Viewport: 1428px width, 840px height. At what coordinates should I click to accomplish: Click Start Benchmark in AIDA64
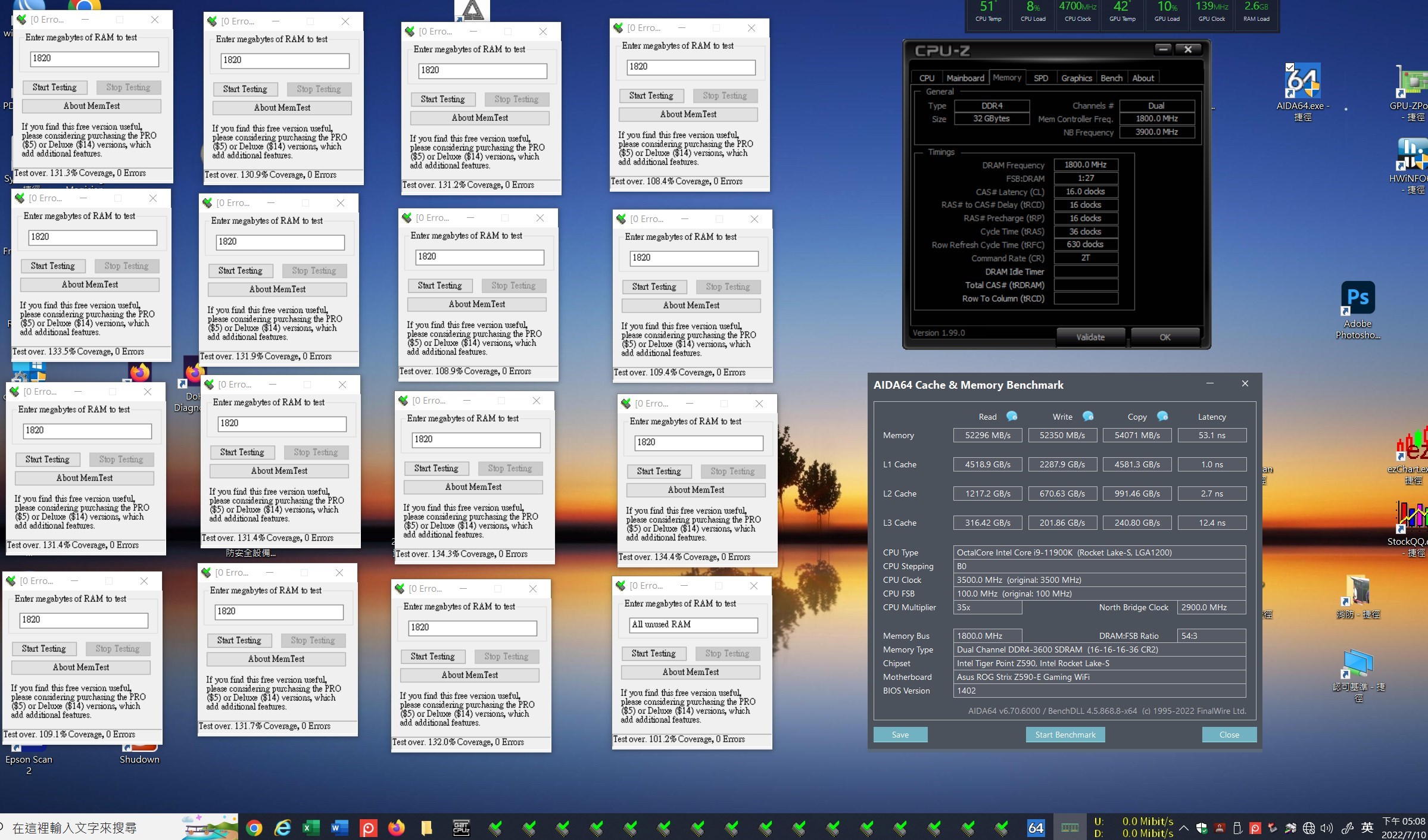tap(1065, 735)
